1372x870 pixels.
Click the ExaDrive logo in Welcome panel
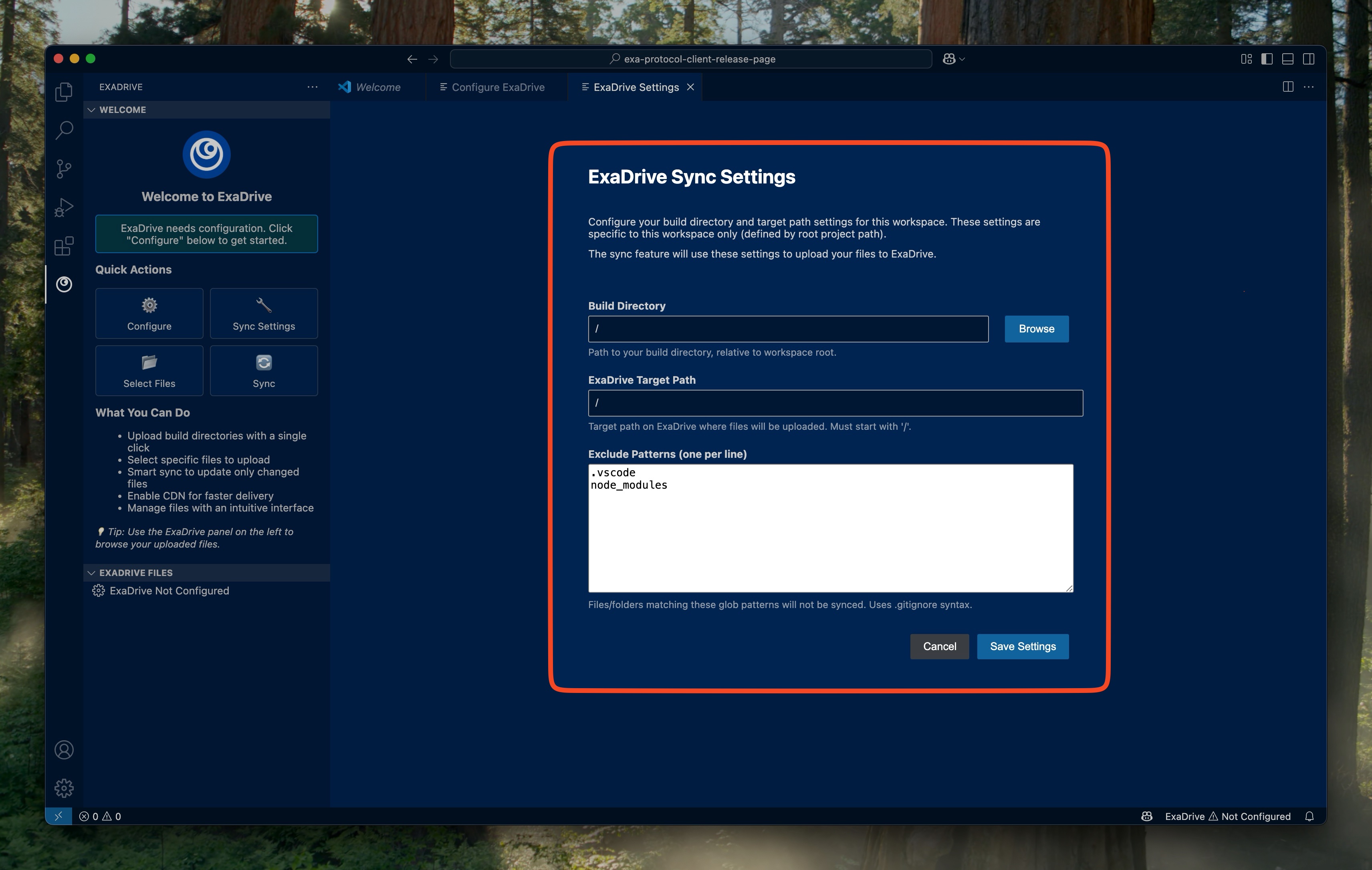pyautogui.click(x=207, y=154)
